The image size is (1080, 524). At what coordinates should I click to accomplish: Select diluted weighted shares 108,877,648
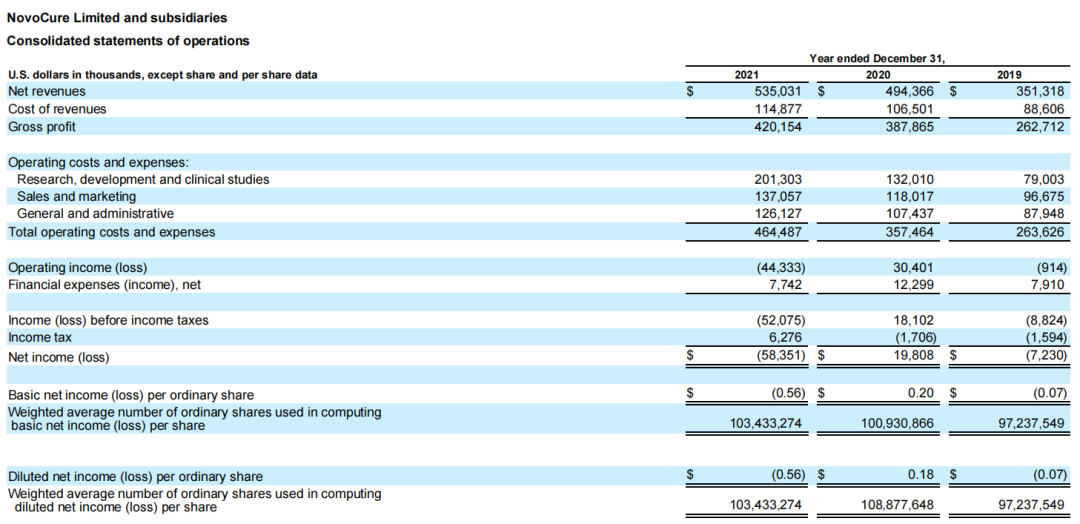coord(897,505)
